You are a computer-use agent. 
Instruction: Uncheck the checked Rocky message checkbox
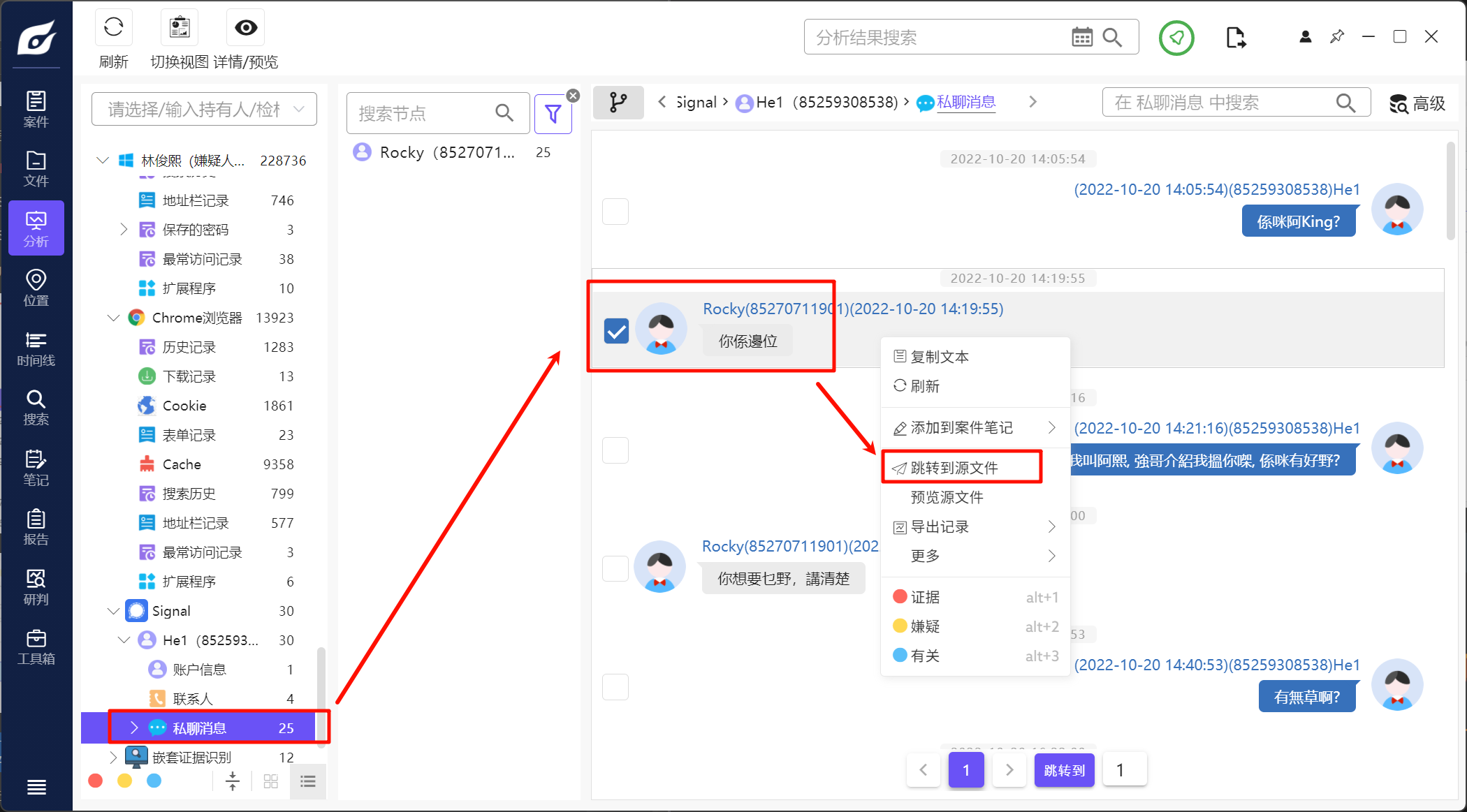(616, 330)
